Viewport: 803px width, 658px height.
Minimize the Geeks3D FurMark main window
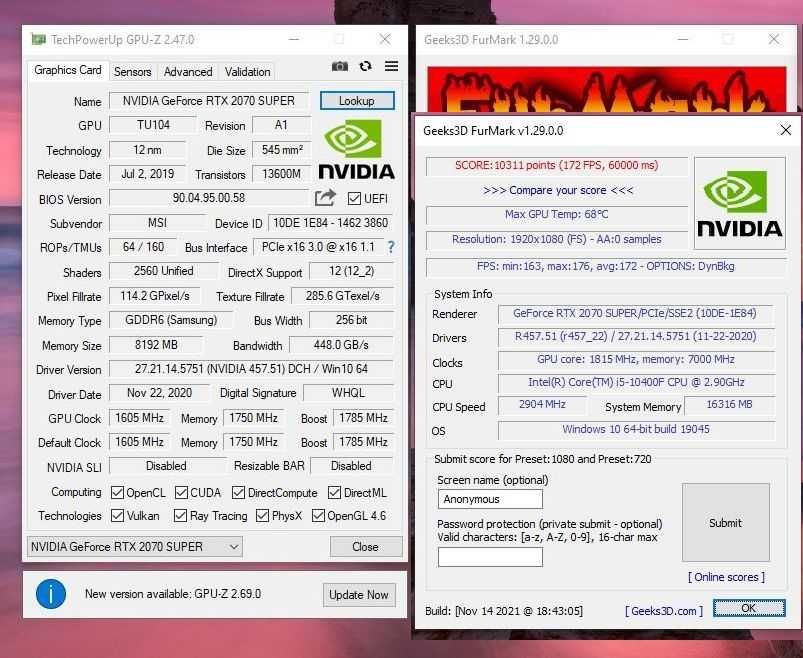click(x=683, y=39)
